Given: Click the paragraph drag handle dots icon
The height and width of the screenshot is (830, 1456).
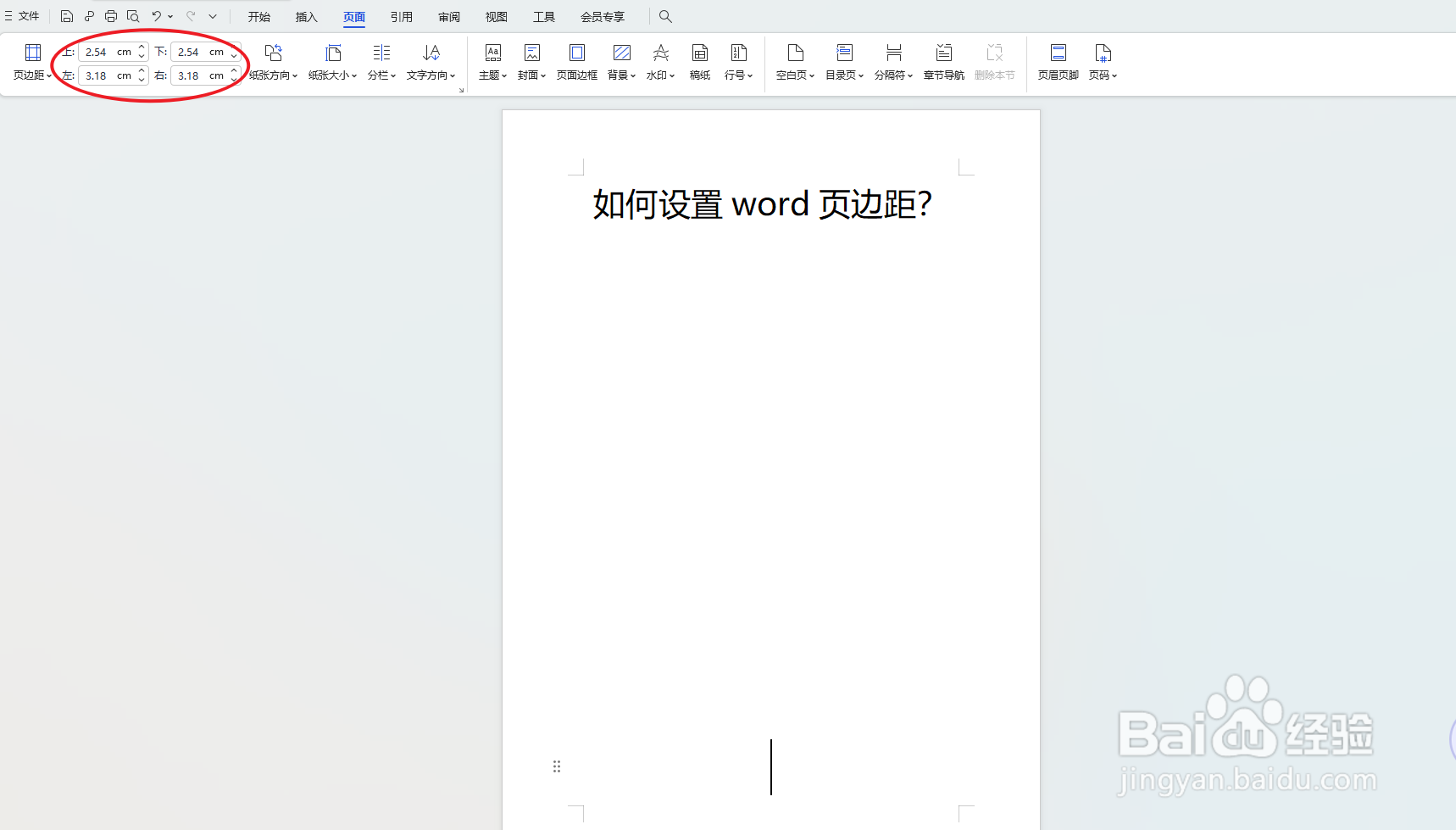Looking at the screenshot, I should [x=557, y=766].
